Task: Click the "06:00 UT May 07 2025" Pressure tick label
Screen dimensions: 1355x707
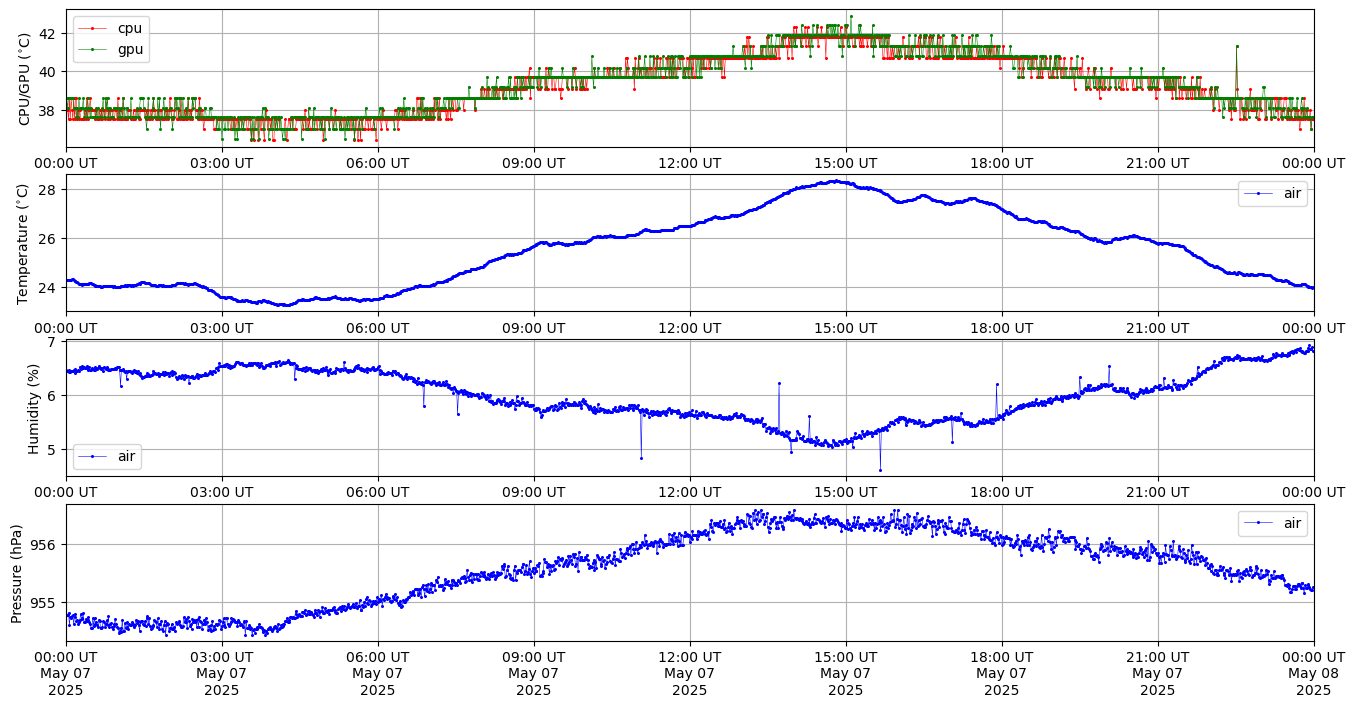Action: [x=378, y=674]
